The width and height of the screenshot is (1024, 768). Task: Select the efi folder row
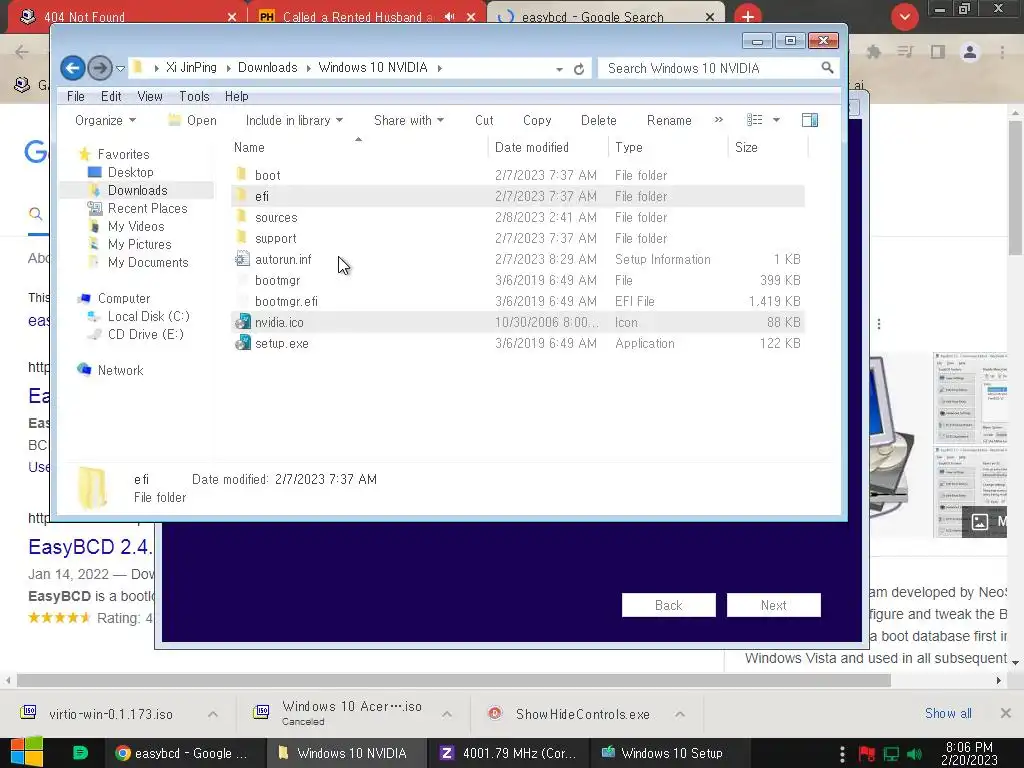pyautogui.click(x=517, y=196)
